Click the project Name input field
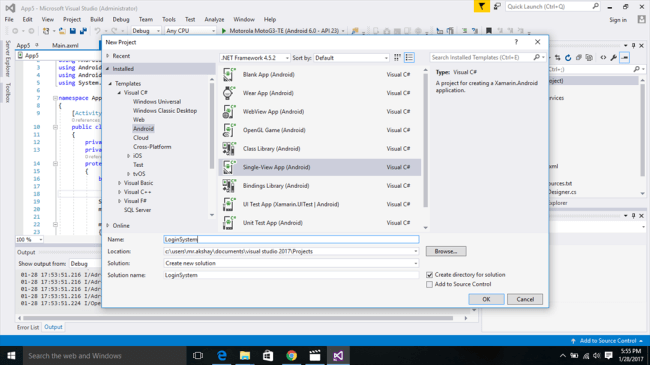Screen dimensions: 650x365 pos(291,239)
